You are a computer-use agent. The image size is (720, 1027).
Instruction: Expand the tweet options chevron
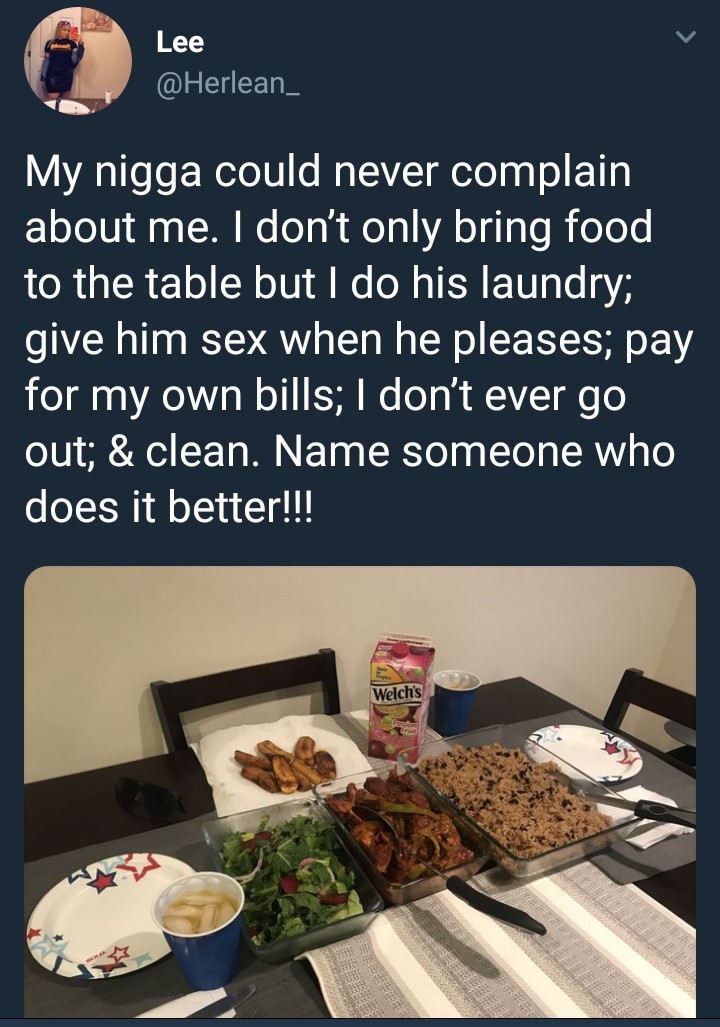(x=685, y=37)
